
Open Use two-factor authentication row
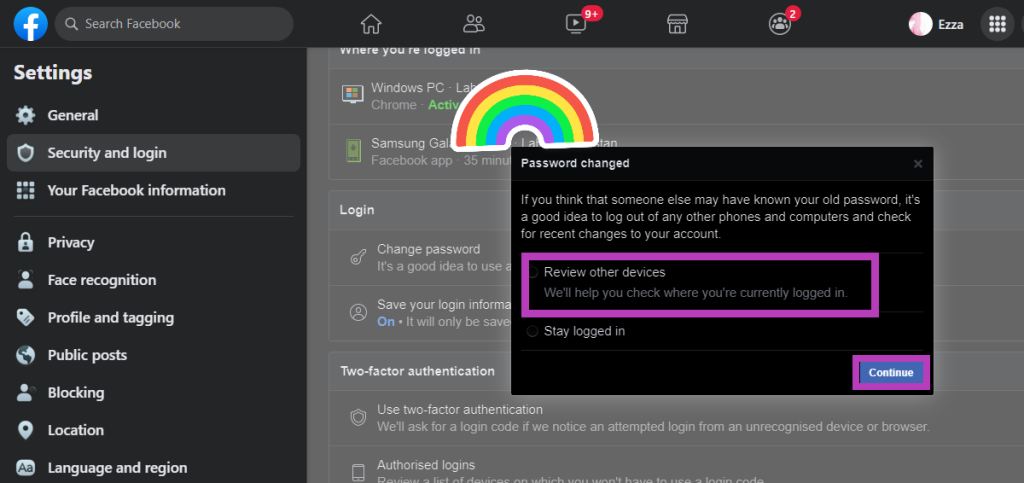(677, 418)
